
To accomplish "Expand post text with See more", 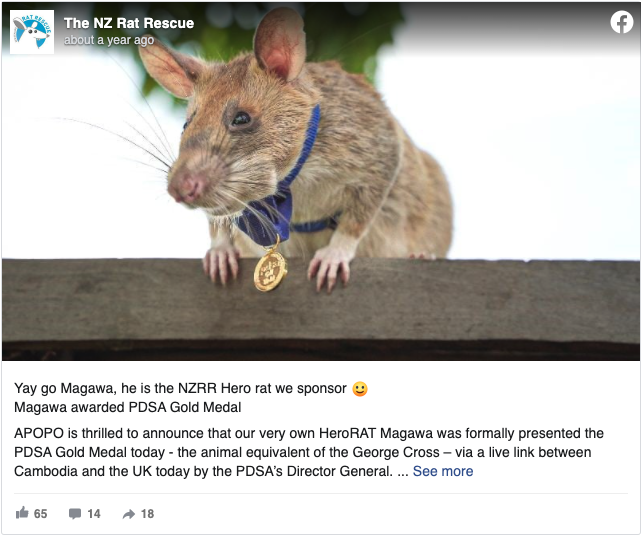I will [x=443, y=471].
